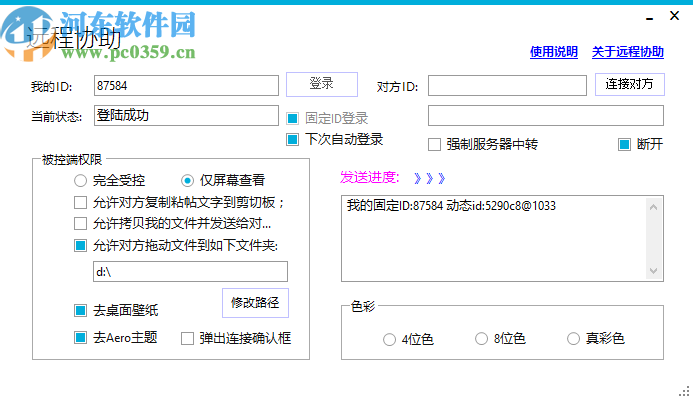
Task: Enable 强制服务器中转 checkbox
Action: [434, 145]
